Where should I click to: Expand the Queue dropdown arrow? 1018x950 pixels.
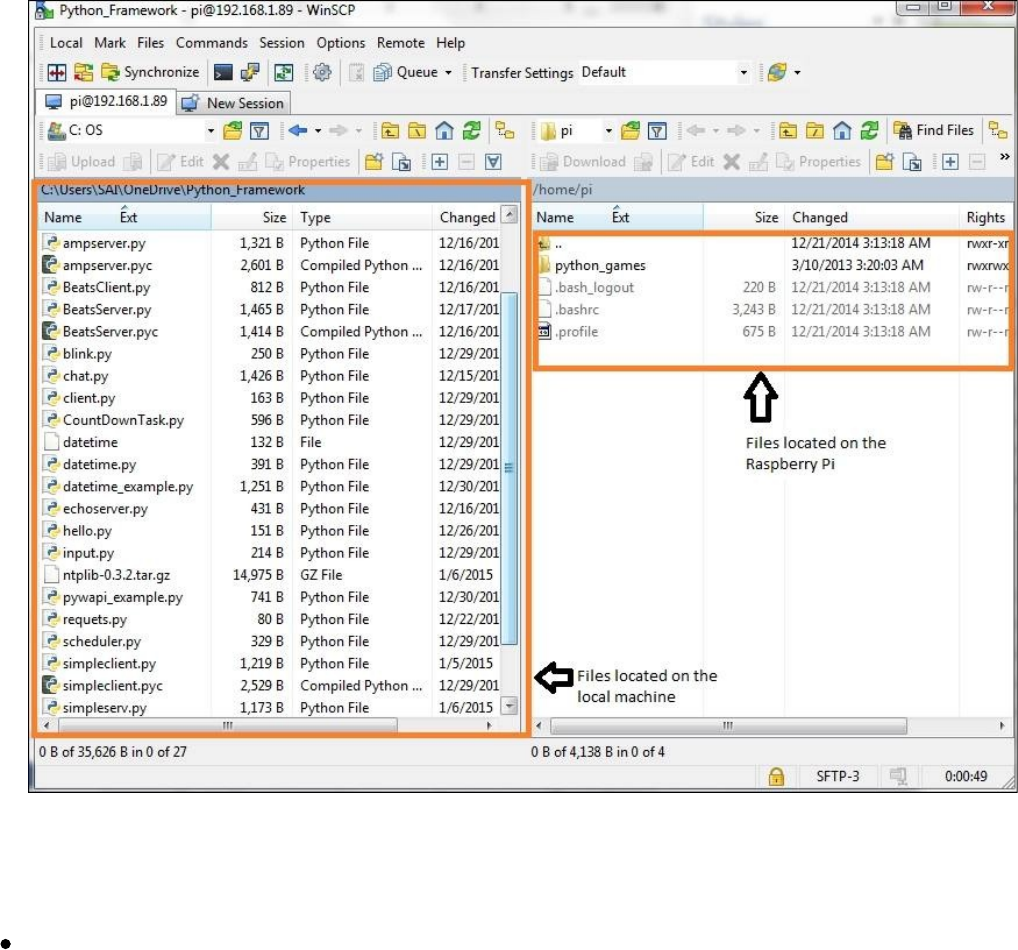coord(448,73)
